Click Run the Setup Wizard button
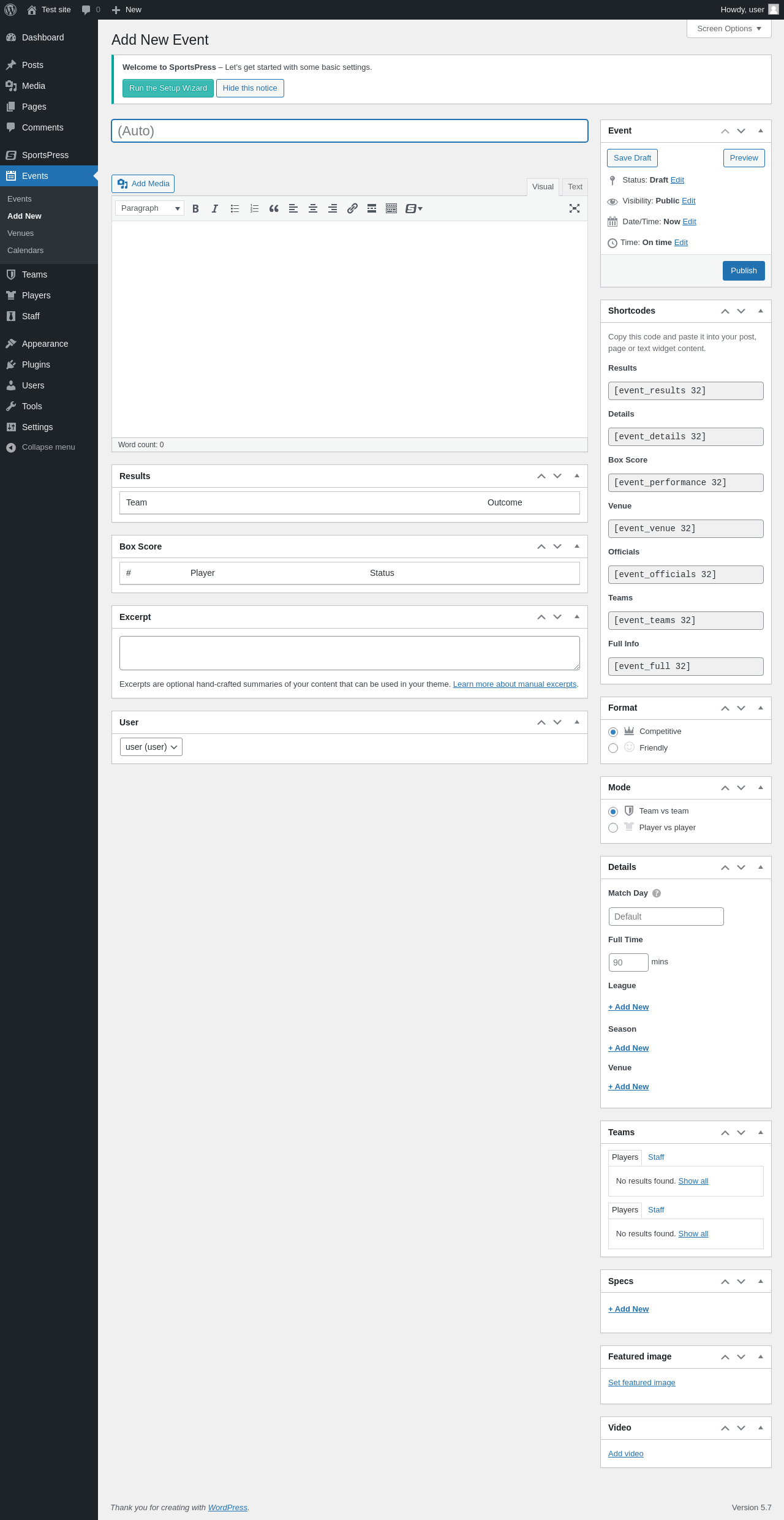The image size is (784, 1520). [x=168, y=88]
